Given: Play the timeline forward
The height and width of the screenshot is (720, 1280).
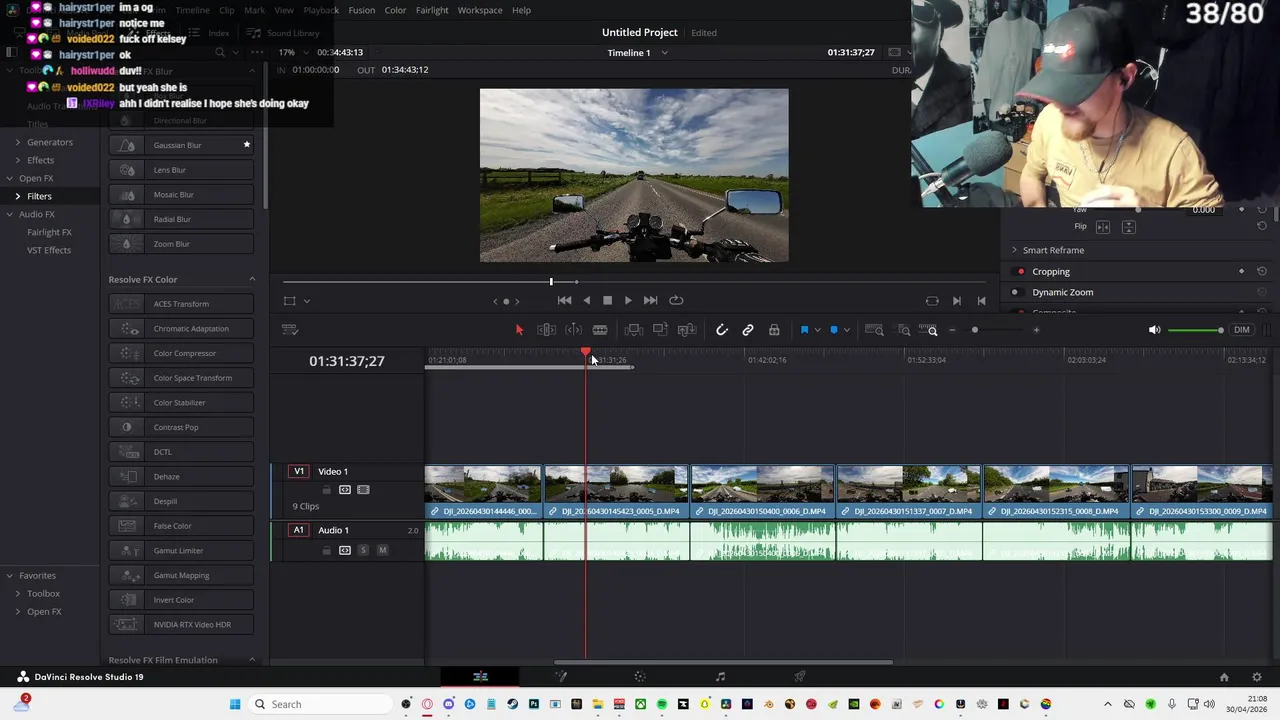Looking at the screenshot, I should pos(628,300).
